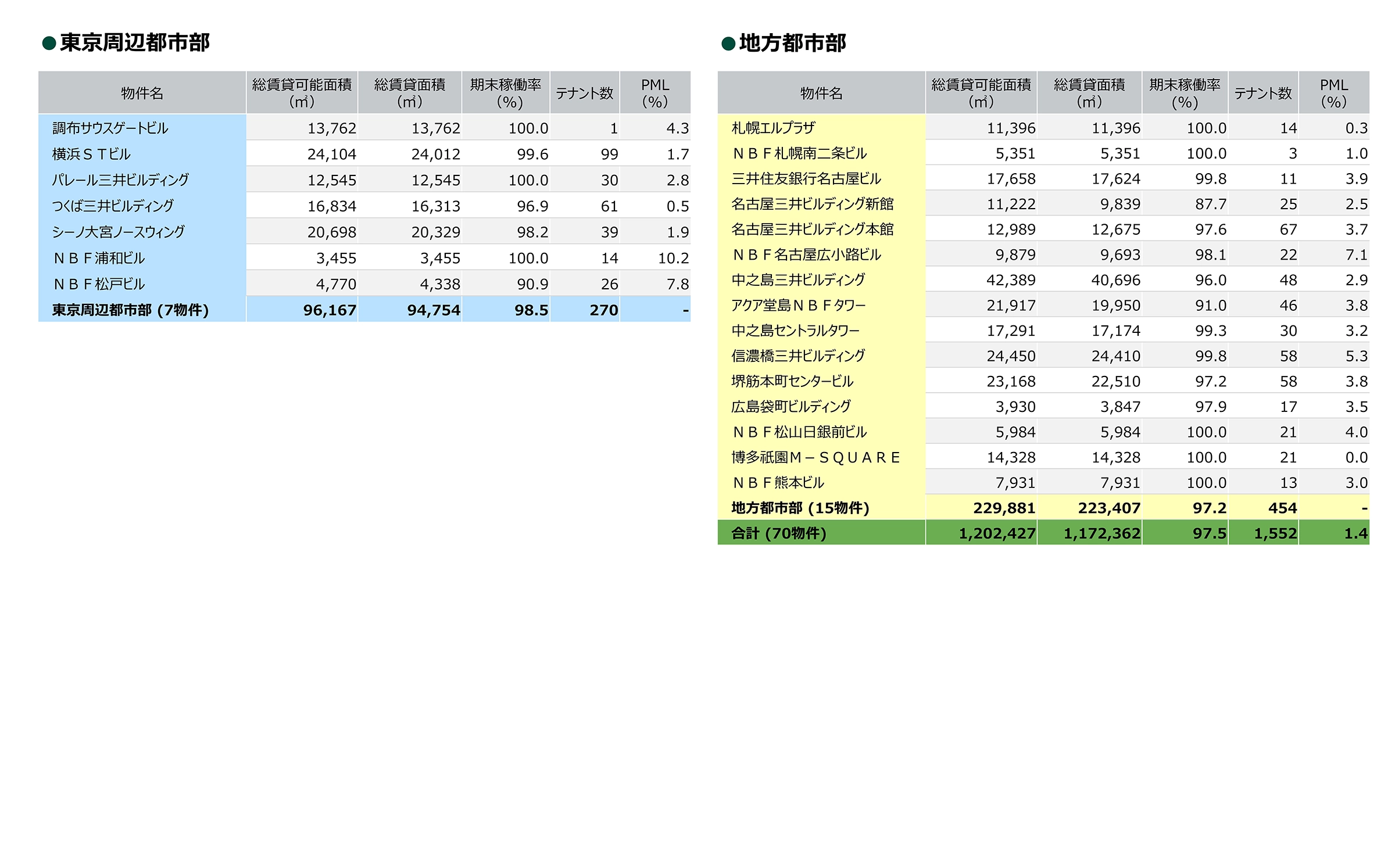Select the 三井住友銀行名古屋ビル row label

(806, 178)
